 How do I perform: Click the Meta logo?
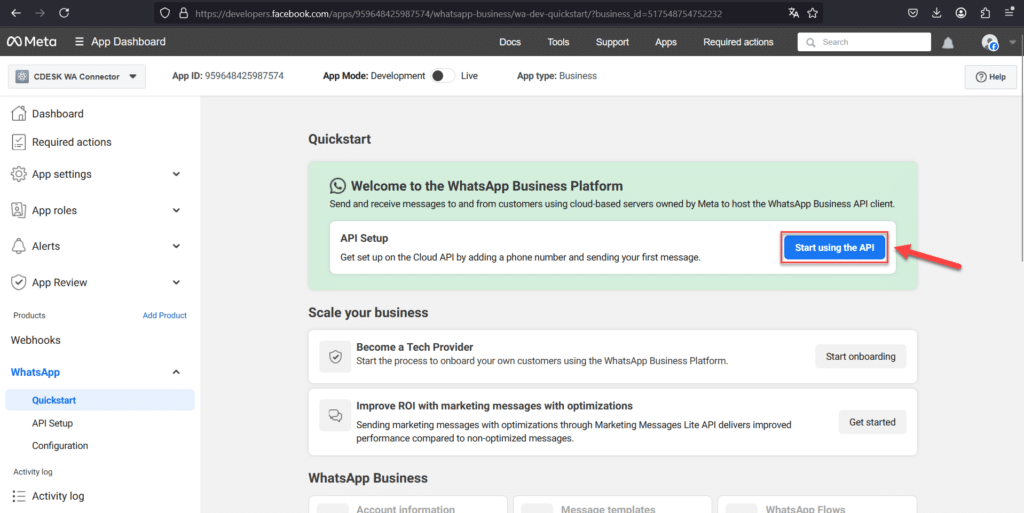31,42
